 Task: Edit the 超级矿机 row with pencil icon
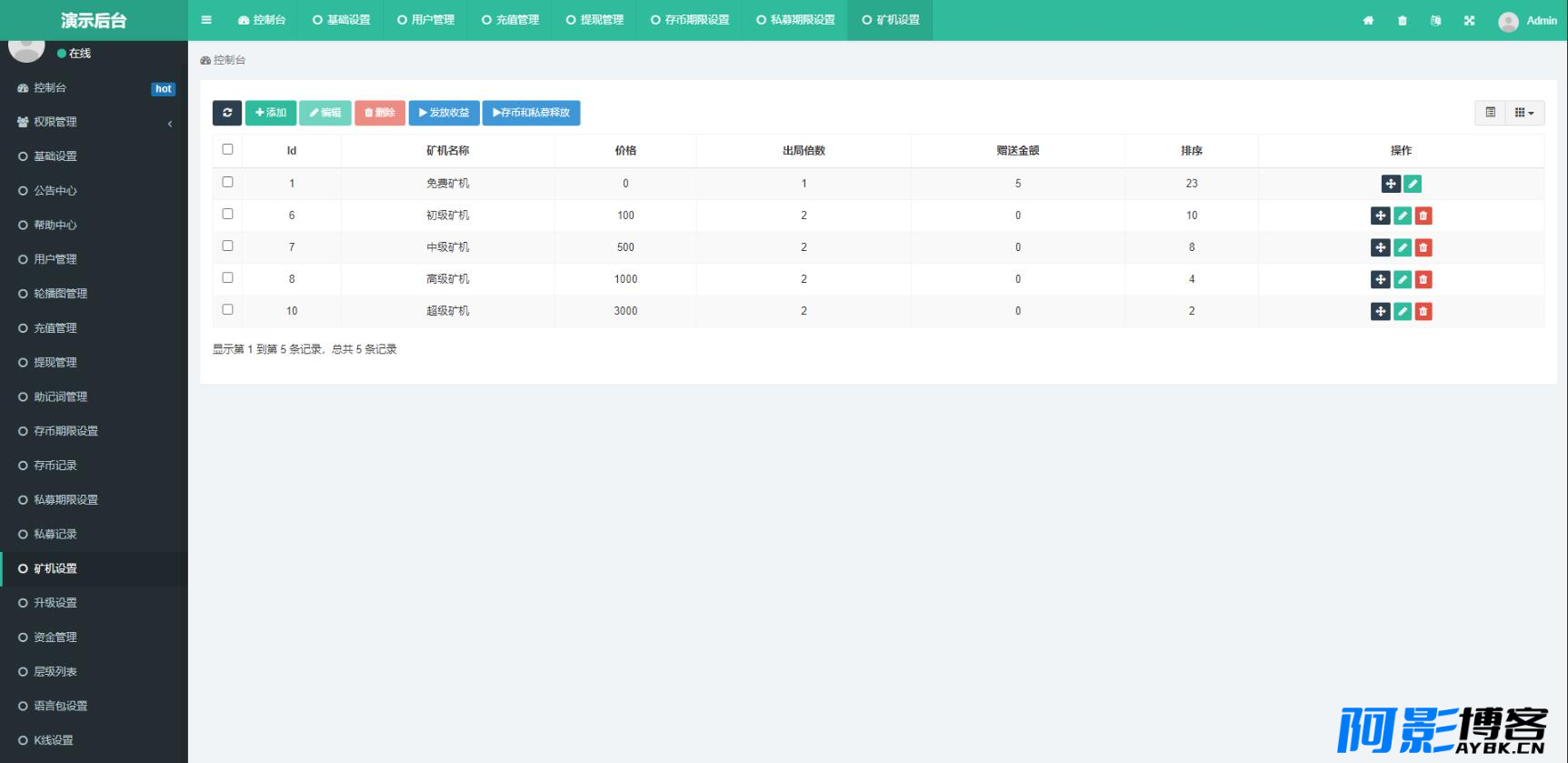coord(1403,311)
